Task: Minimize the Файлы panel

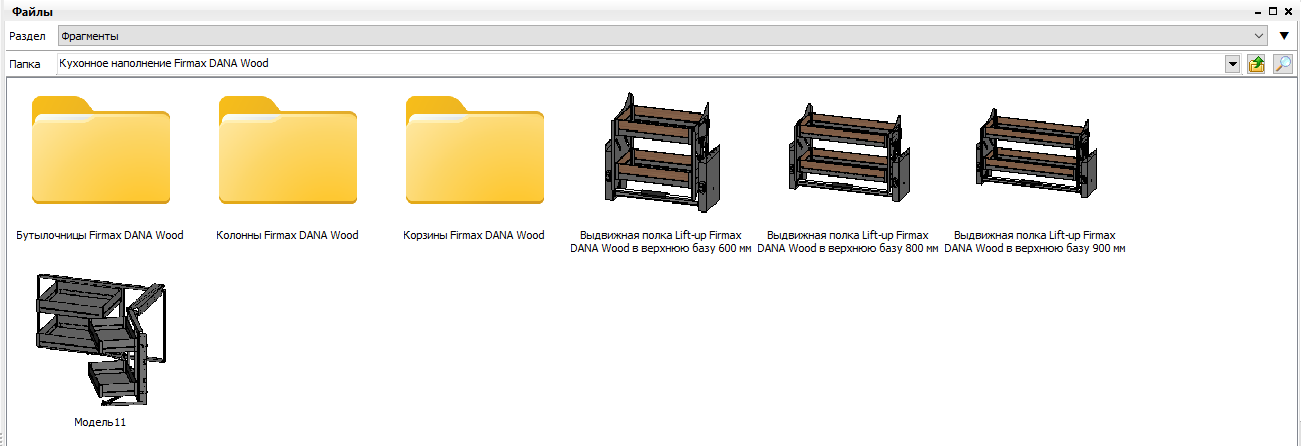Action: [1259, 11]
